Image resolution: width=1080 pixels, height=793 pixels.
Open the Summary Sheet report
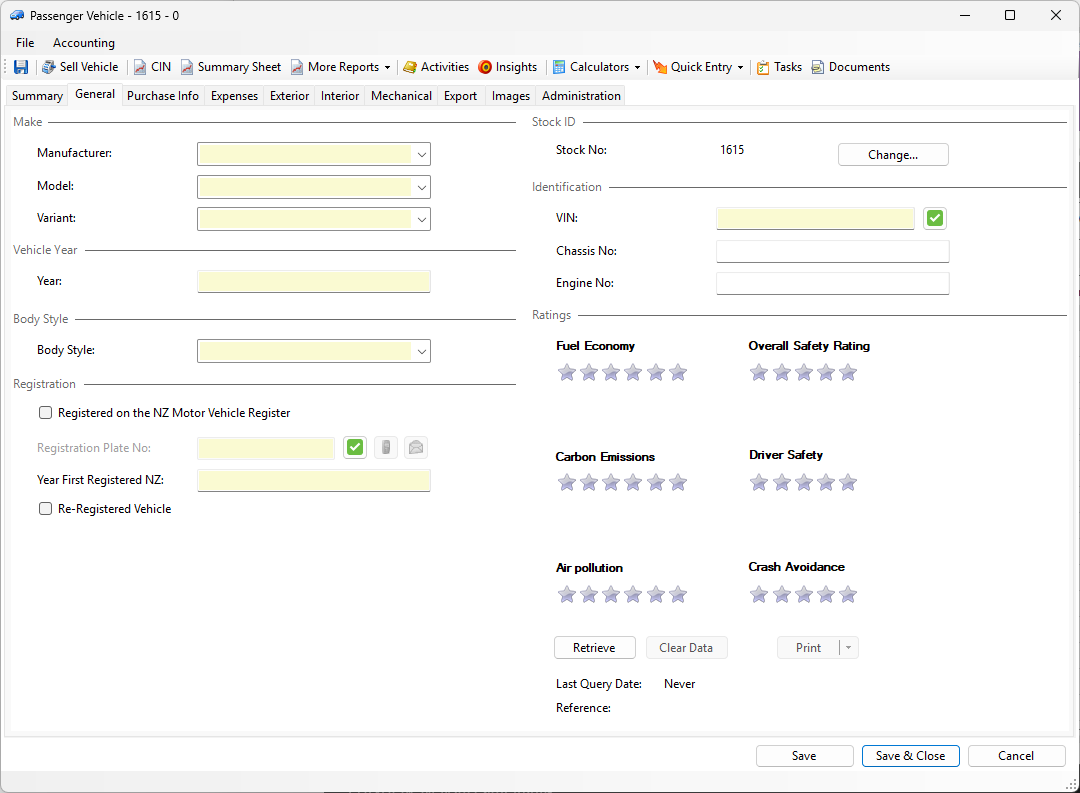(x=231, y=67)
